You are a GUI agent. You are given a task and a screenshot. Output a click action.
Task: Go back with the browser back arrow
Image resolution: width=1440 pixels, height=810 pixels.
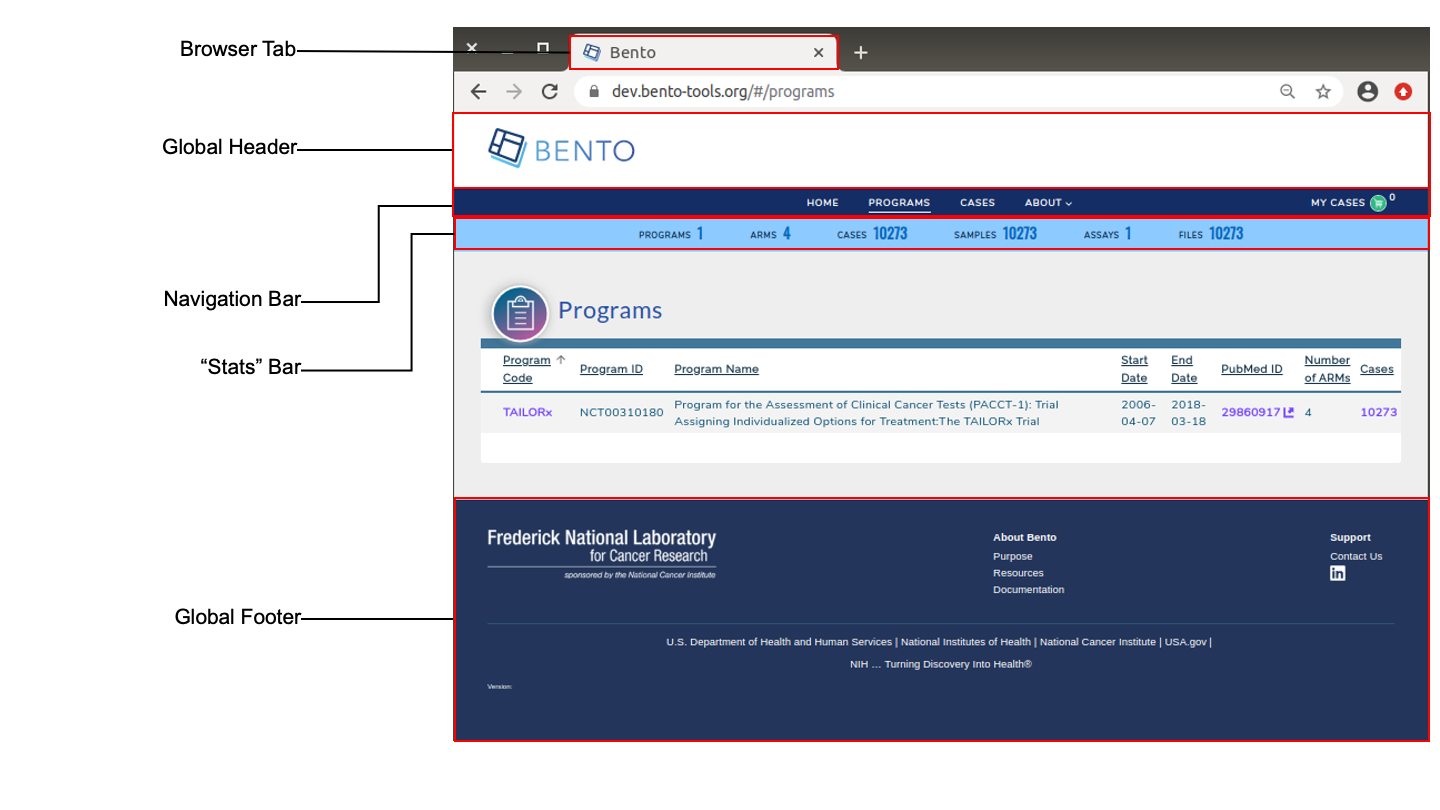[478, 92]
